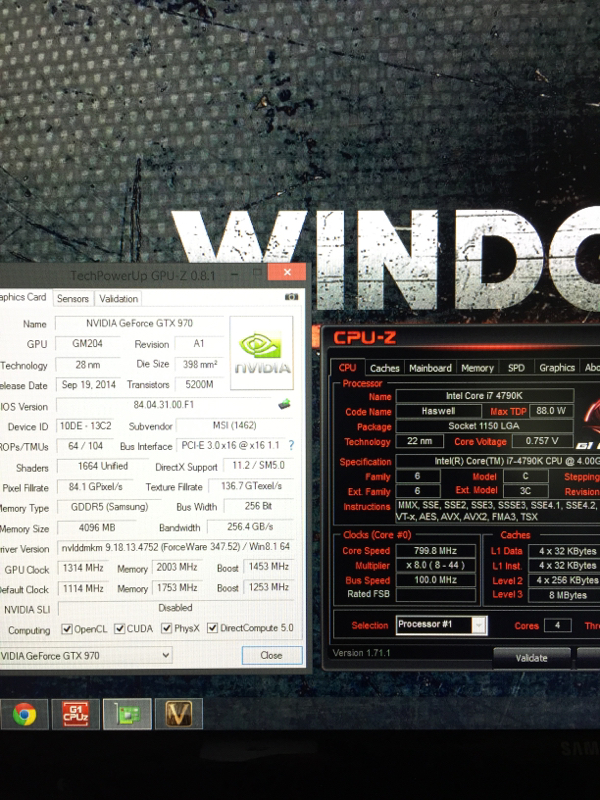600x800 pixels.
Task: Switch to the Memory tab in CPU-Z
Action: (x=477, y=368)
